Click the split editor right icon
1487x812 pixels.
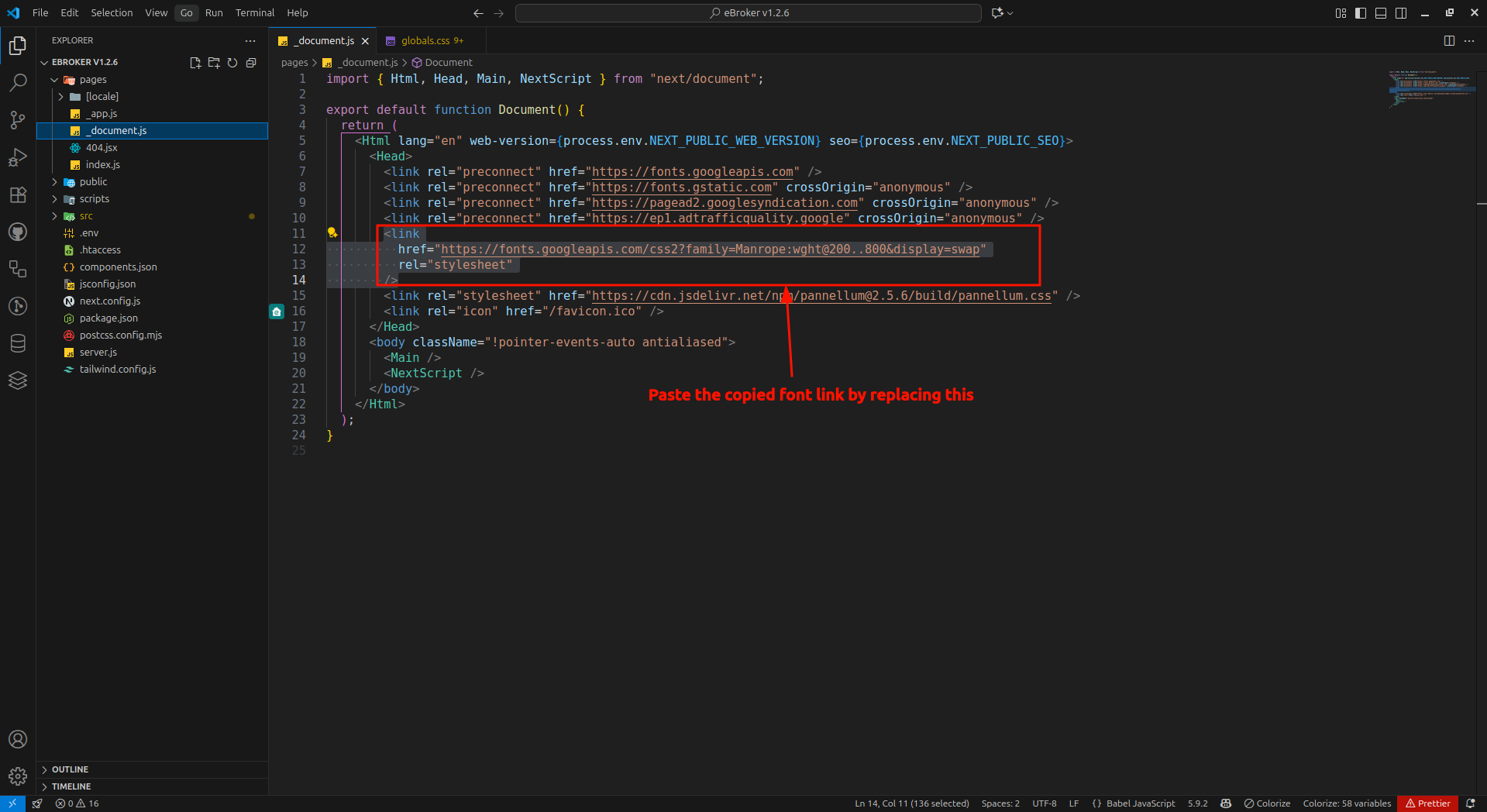[1449, 41]
